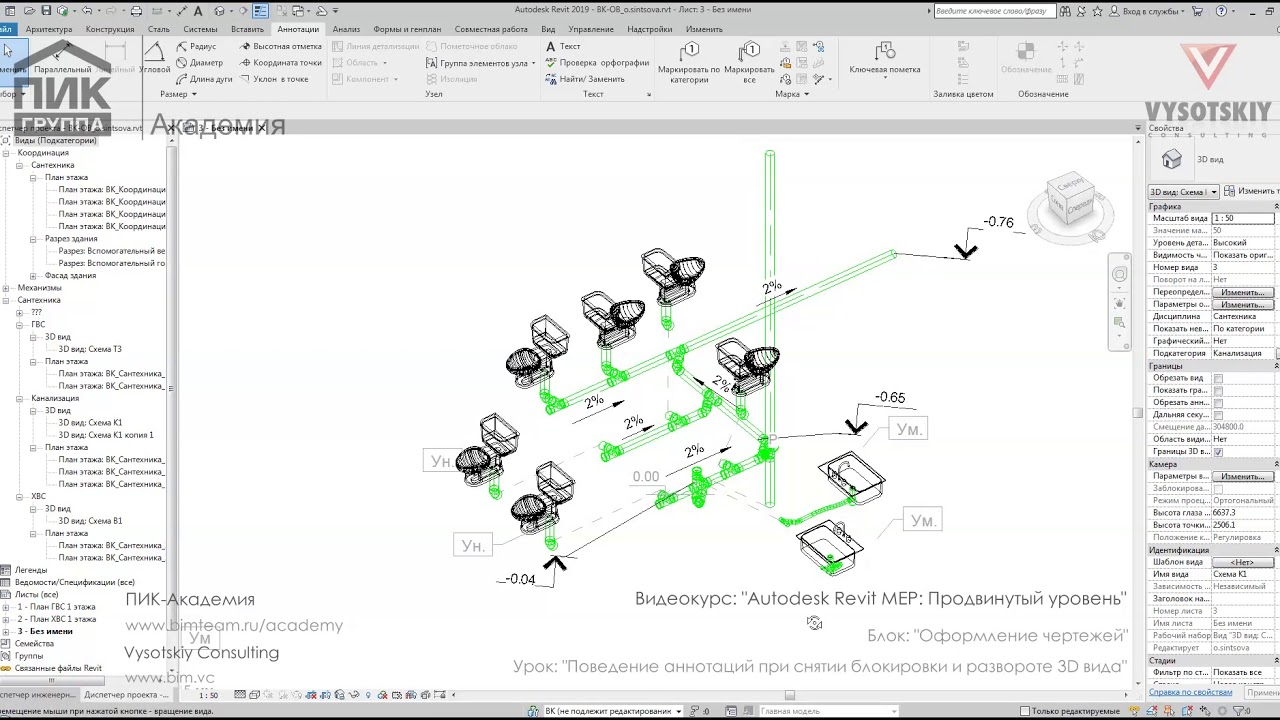Expand the 'Фасад здания' tree node
The image size is (1280, 720).
[x=33, y=275]
